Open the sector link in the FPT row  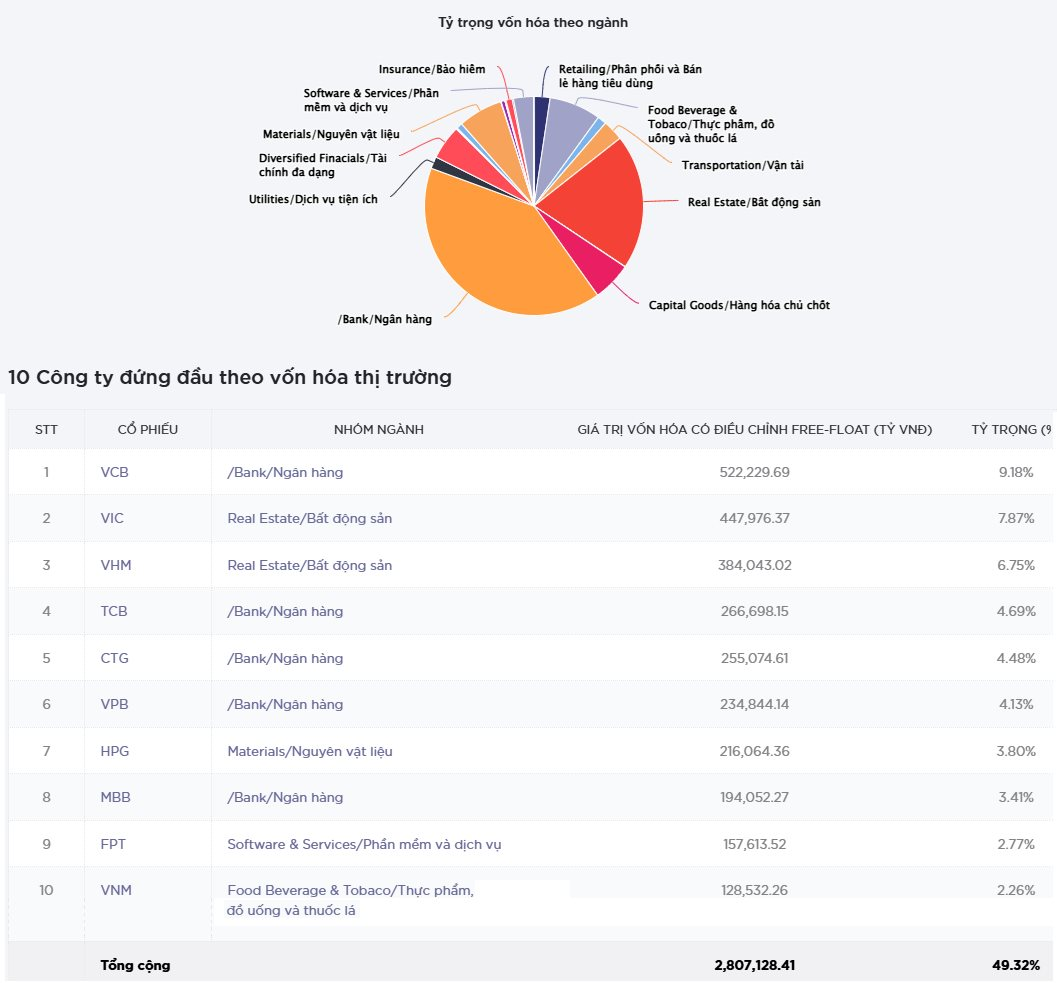tap(364, 844)
